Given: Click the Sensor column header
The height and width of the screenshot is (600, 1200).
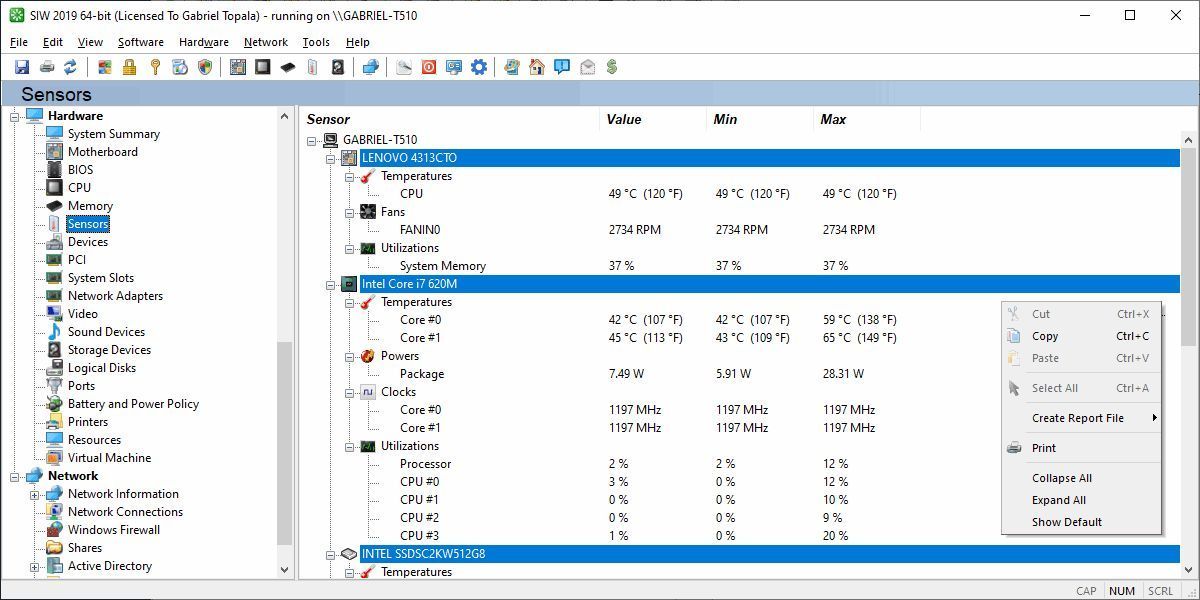Looking at the screenshot, I should pyautogui.click(x=449, y=119).
